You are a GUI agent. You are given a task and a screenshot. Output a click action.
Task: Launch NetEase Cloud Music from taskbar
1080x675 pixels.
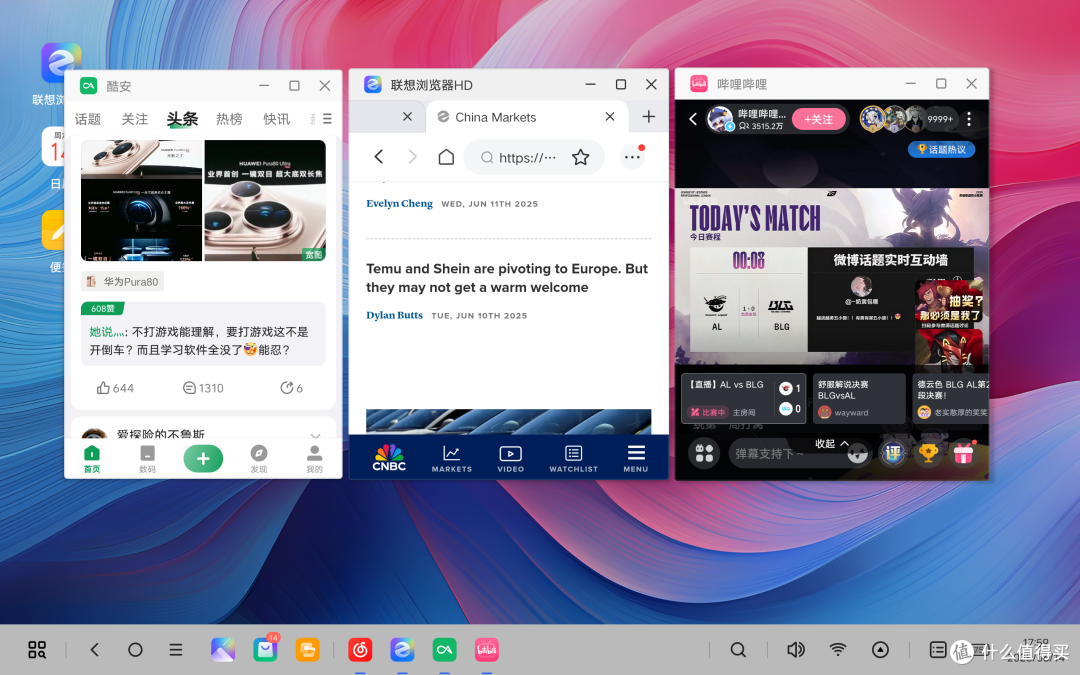(x=360, y=650)
